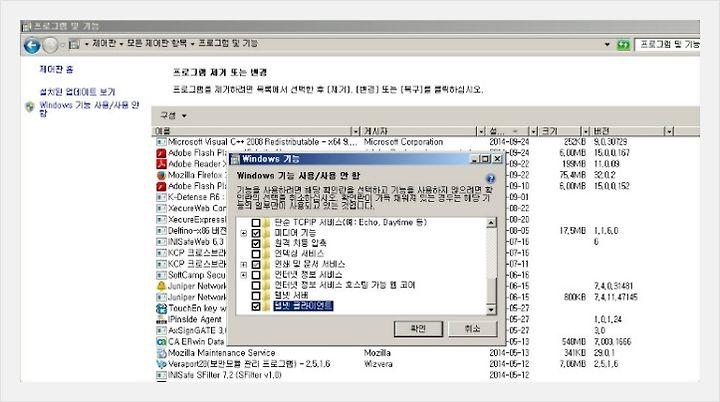Select the 모든 제어판 항목 breadcrumb

(x=157, y=44)
